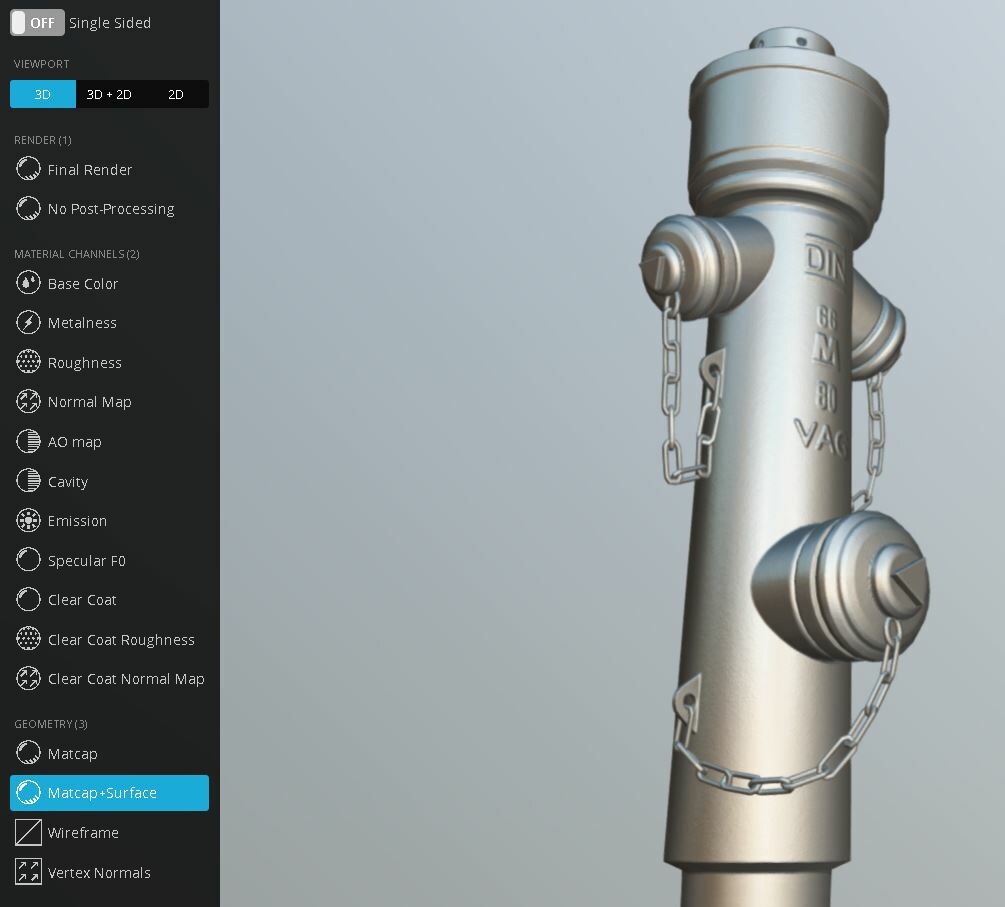The image size is (1005, 907).
Task: Select the Clear Coat icon
Action: pyautogui.click(x=28, y=600)
